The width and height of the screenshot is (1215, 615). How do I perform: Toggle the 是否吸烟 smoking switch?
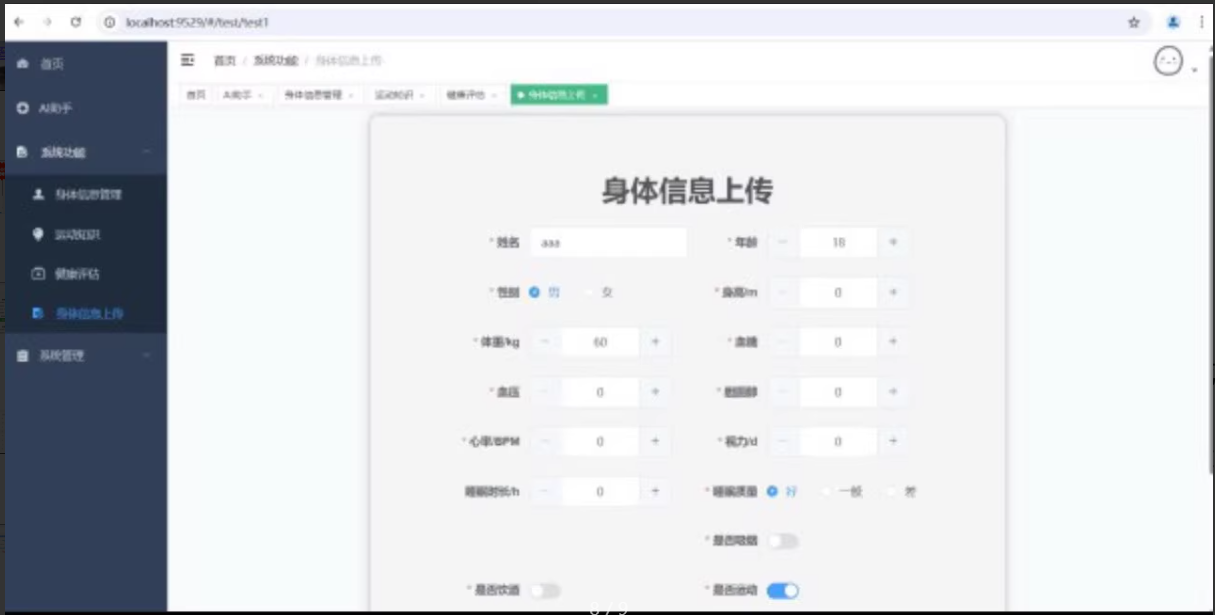[783, 541]
